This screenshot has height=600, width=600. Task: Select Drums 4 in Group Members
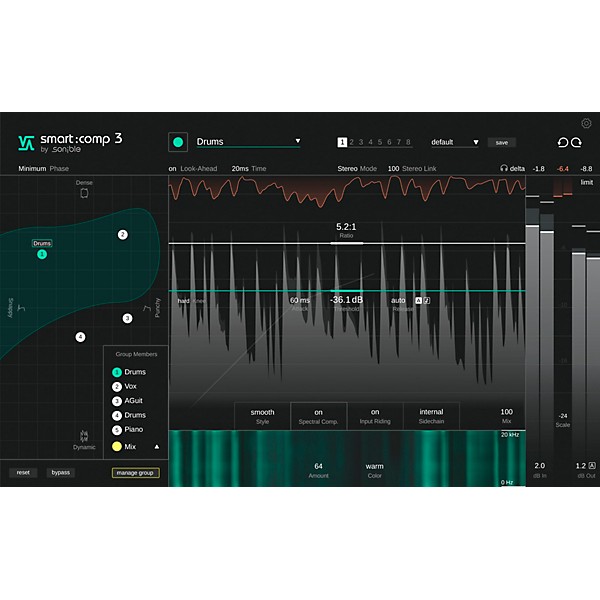click(129, 416)
